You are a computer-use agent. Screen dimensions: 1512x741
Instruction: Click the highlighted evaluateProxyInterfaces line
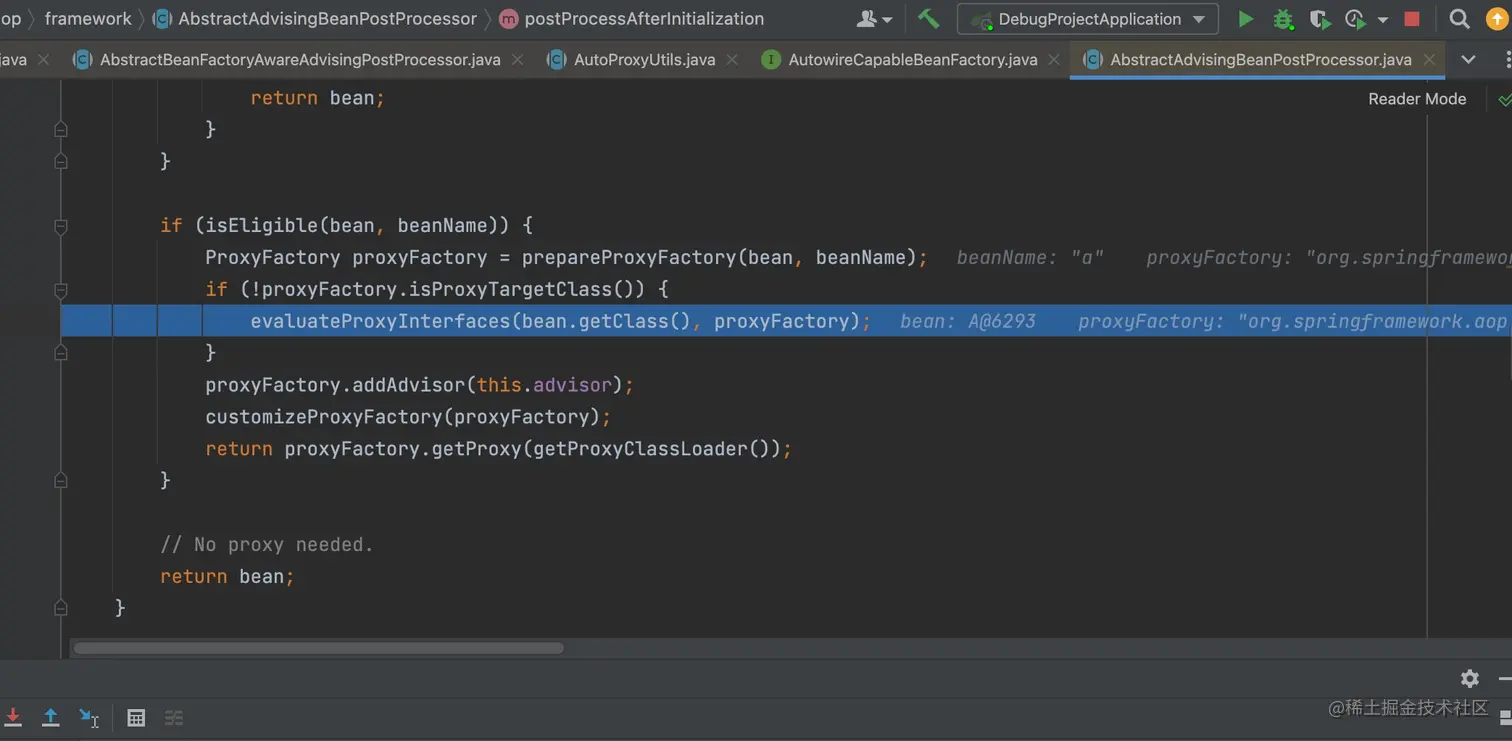coord(786,321)
